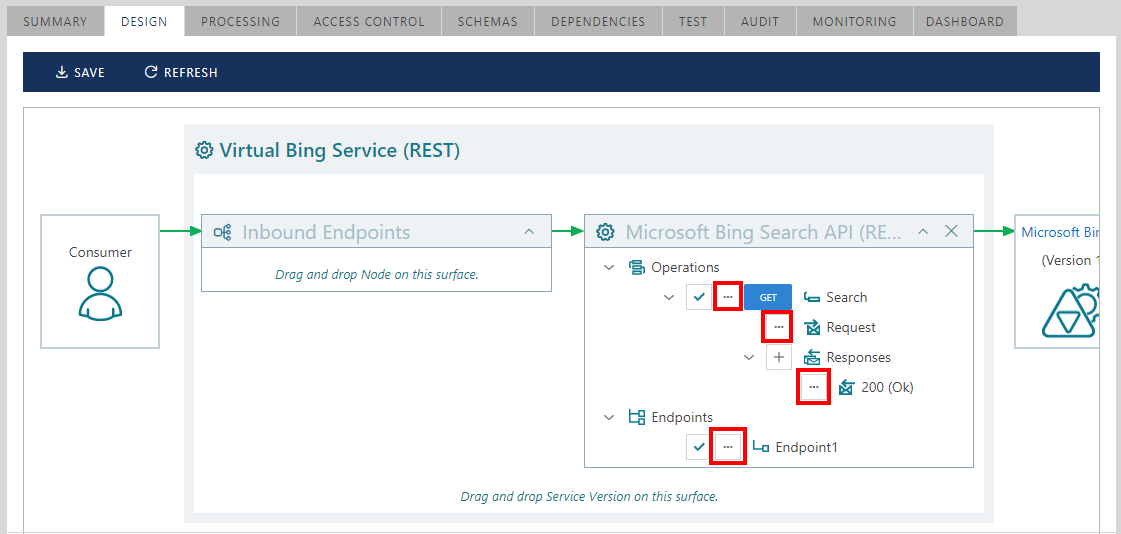Collapse the Responses tree node
1121x534 pixels.
(x=749, y=357)
